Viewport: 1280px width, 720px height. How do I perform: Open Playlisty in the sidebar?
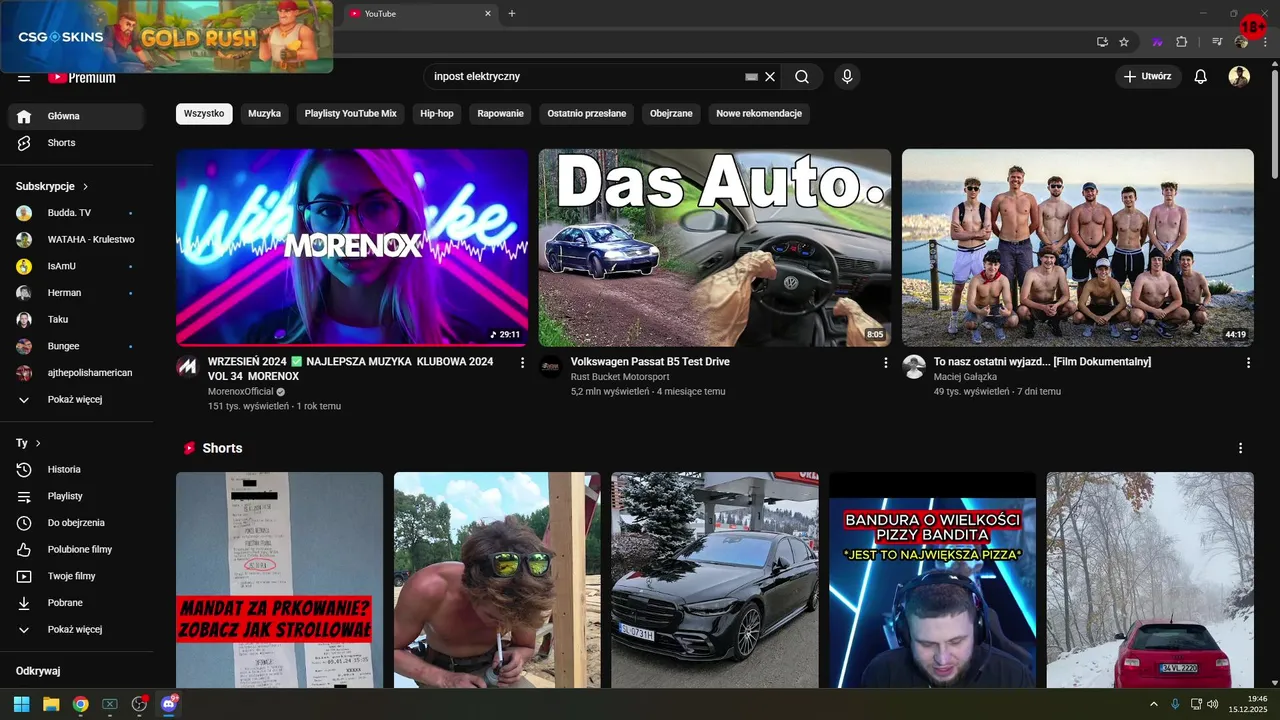pos(76,496)
